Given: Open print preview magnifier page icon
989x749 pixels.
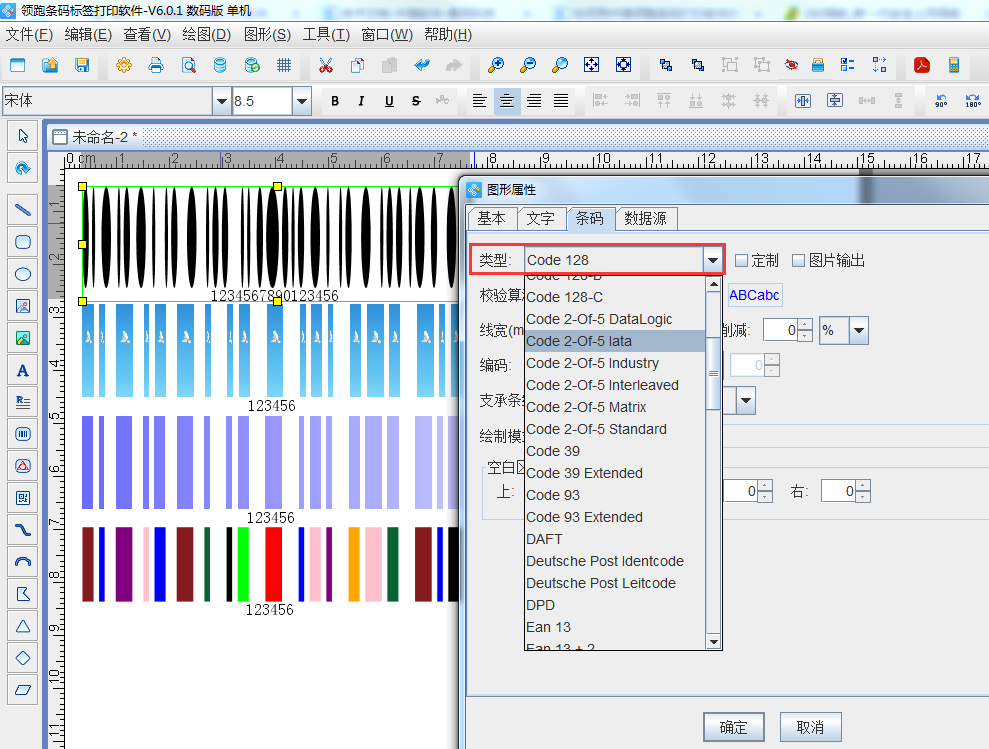Looking at the screenshot, I should coord(188,65).
